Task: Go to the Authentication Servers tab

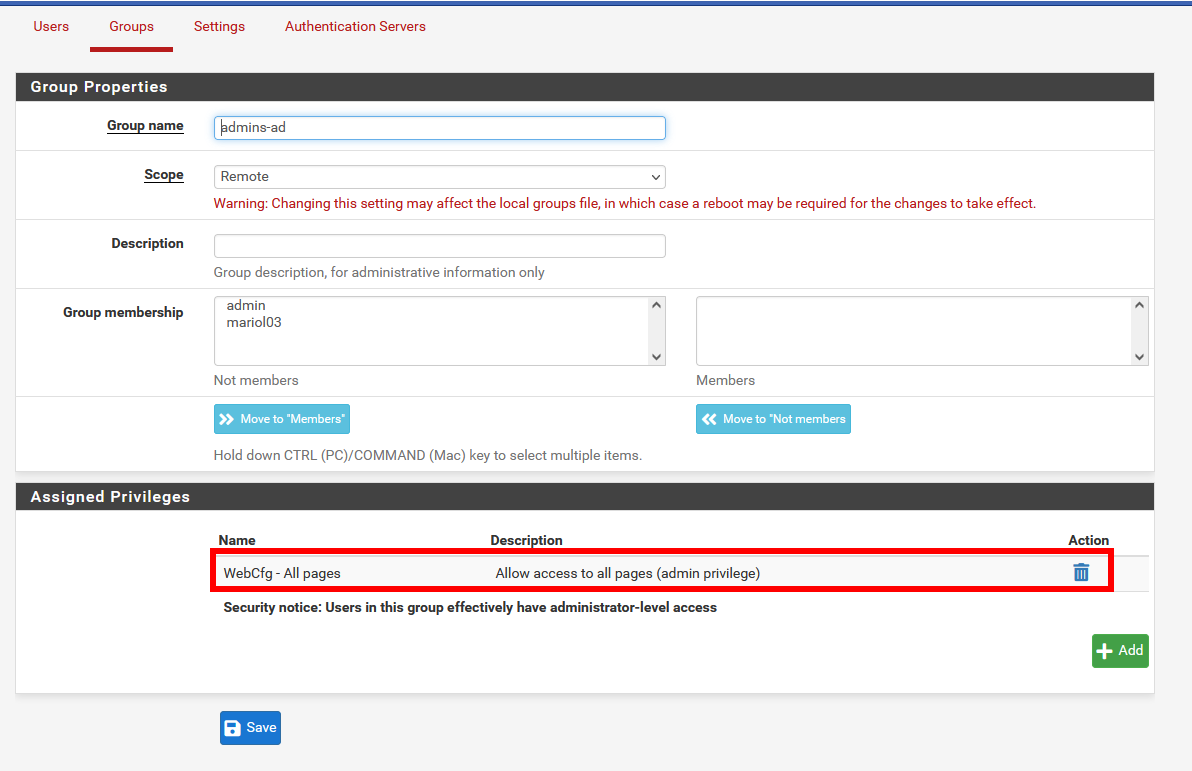Action: point(355,27)
